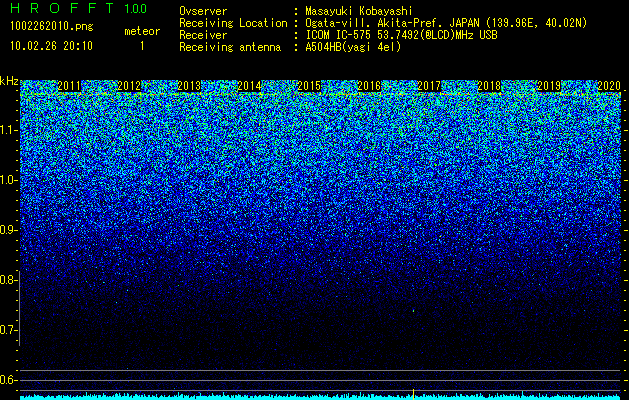Image resolution: width=629 pixels, height=400 pixels.
Task: Click the Receiver value ICOM IC-575
Action: 340,35
